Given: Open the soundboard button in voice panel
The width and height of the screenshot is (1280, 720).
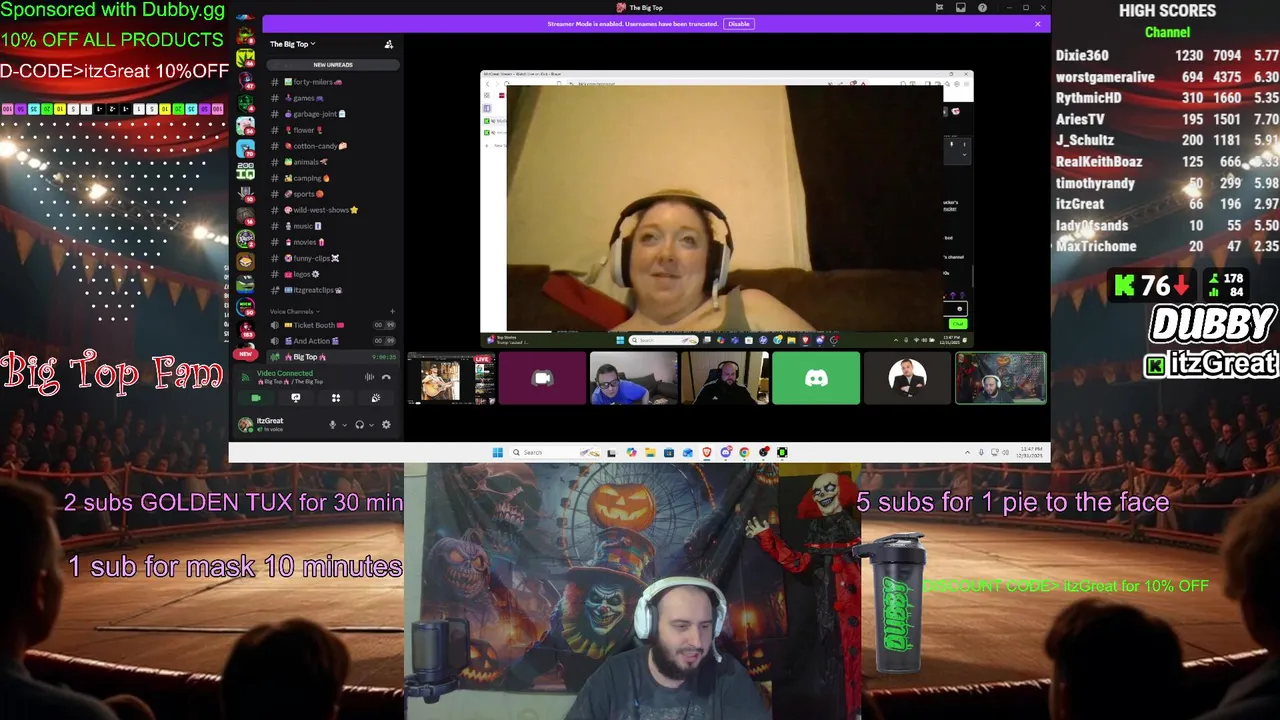Looking at the screenshot, I should [x=376, y=398].
